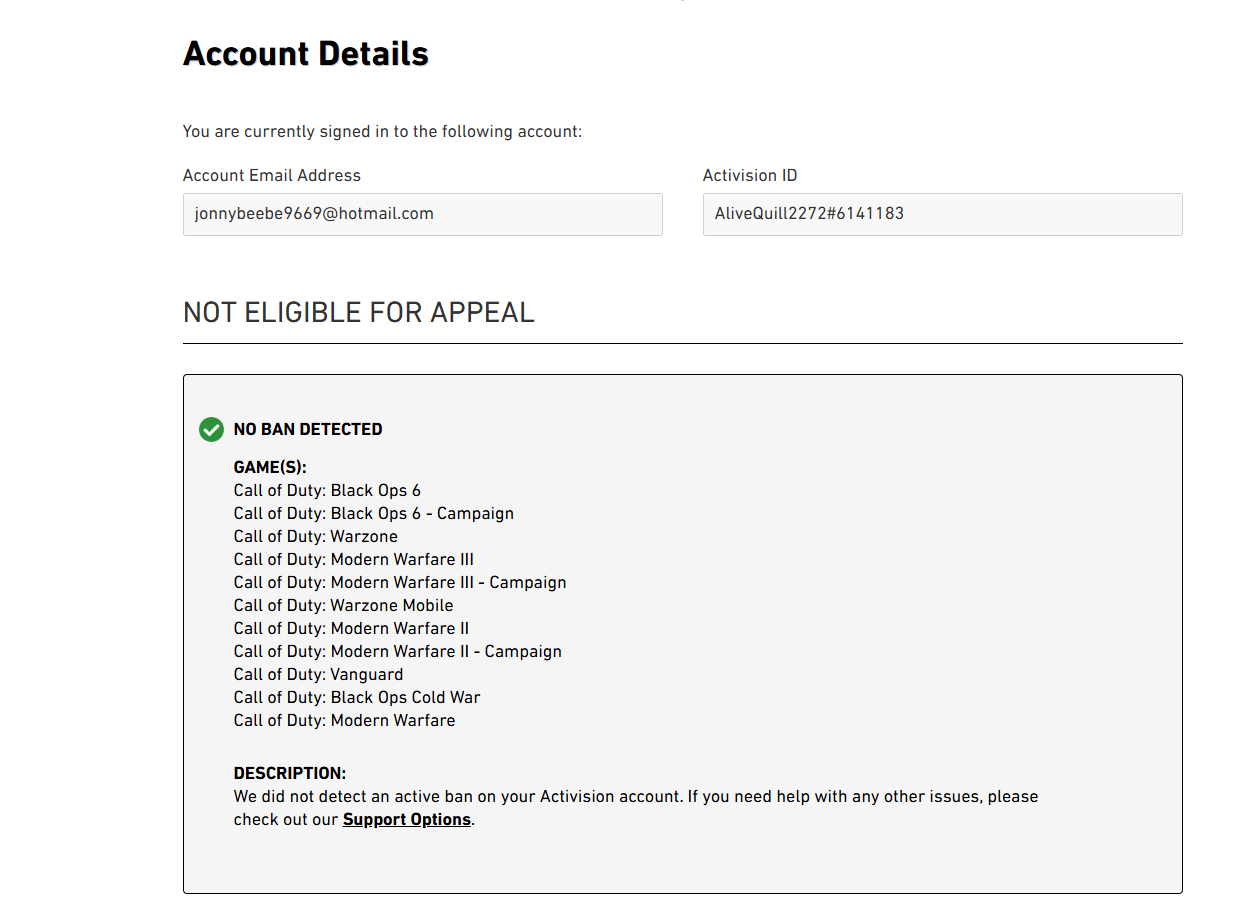Click the Call of Duty: Vanguard entry
Viewport: 1247px width, 915px height.
pos(318,674)
